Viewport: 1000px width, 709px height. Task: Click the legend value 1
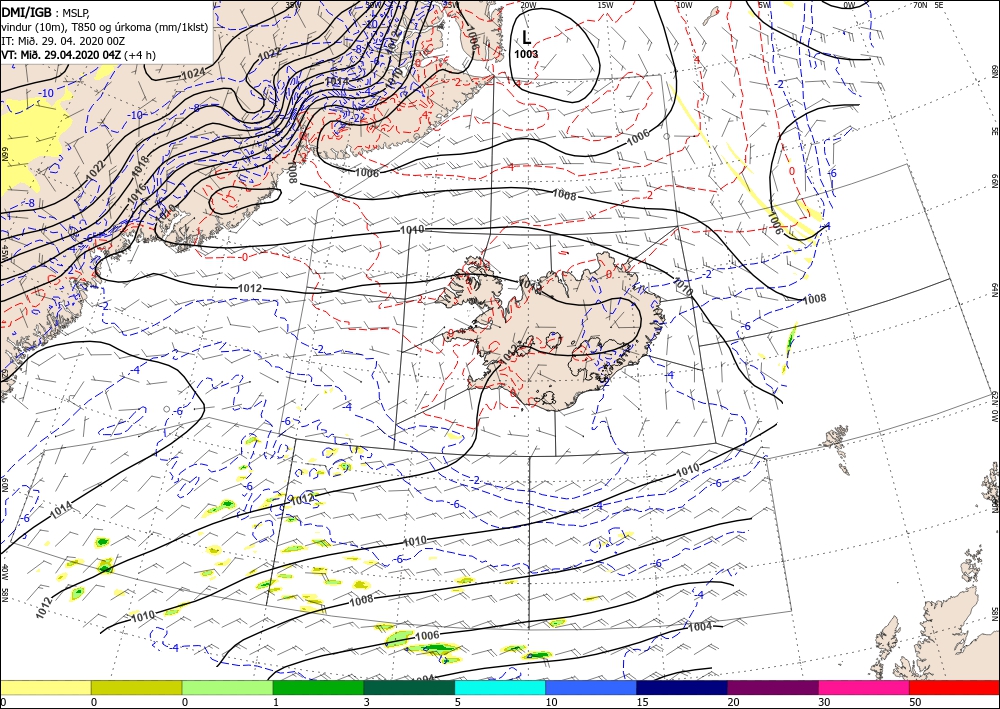tap(276, 703)
